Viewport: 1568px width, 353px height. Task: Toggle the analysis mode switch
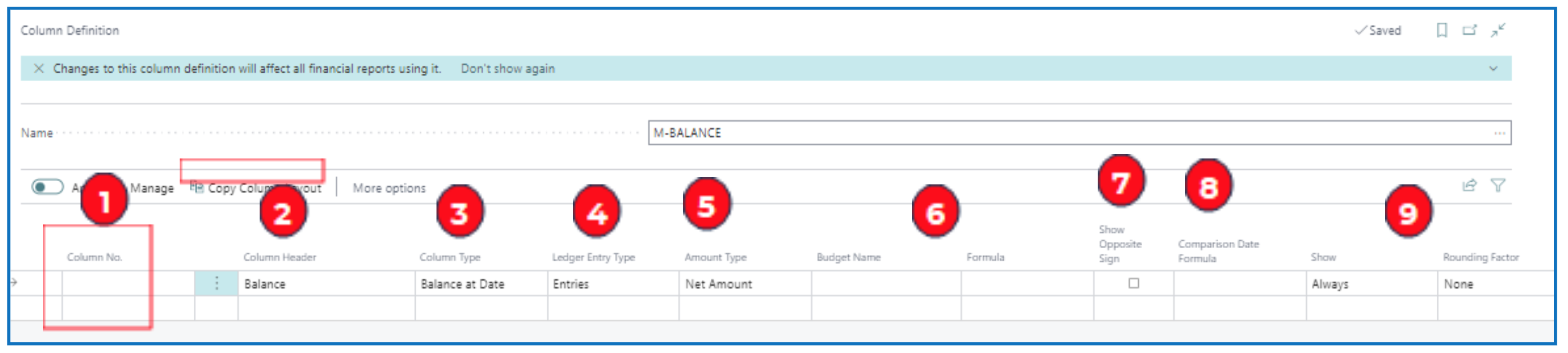pyautogui.click(x=47, y=187)
